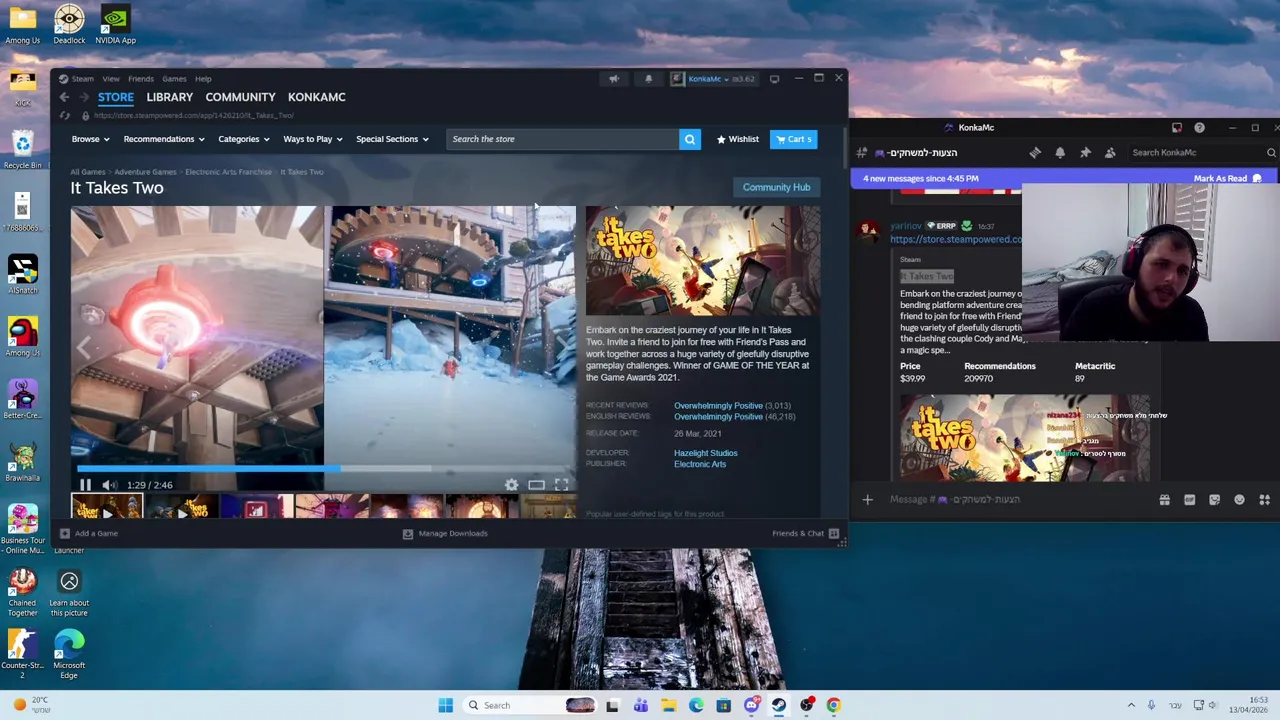Go to It Takes Two Community Hub
The height and width of the screenshot is (720, 1280).
click(x=776, y=187)
